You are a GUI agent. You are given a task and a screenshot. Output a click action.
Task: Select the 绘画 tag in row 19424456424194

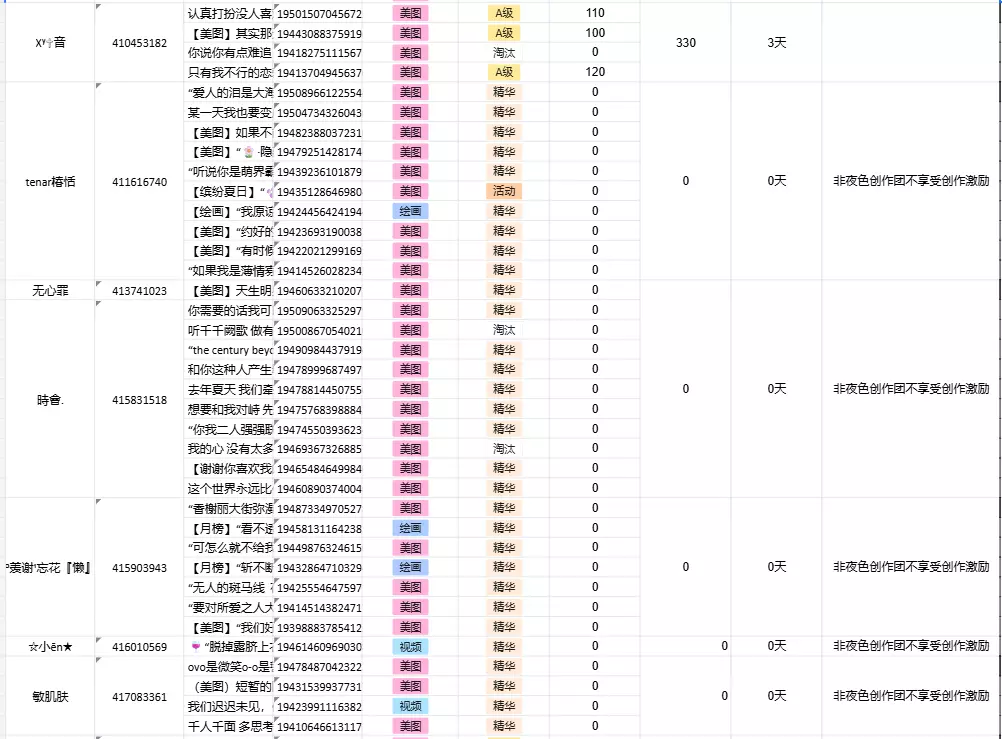pos(410,211)
